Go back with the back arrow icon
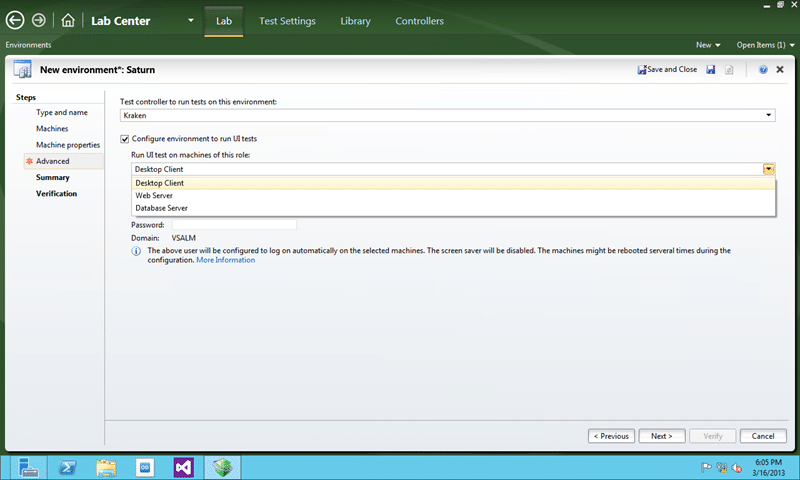Screen dimensions: 800x480 pyautogui.click(x=15, y=20)
